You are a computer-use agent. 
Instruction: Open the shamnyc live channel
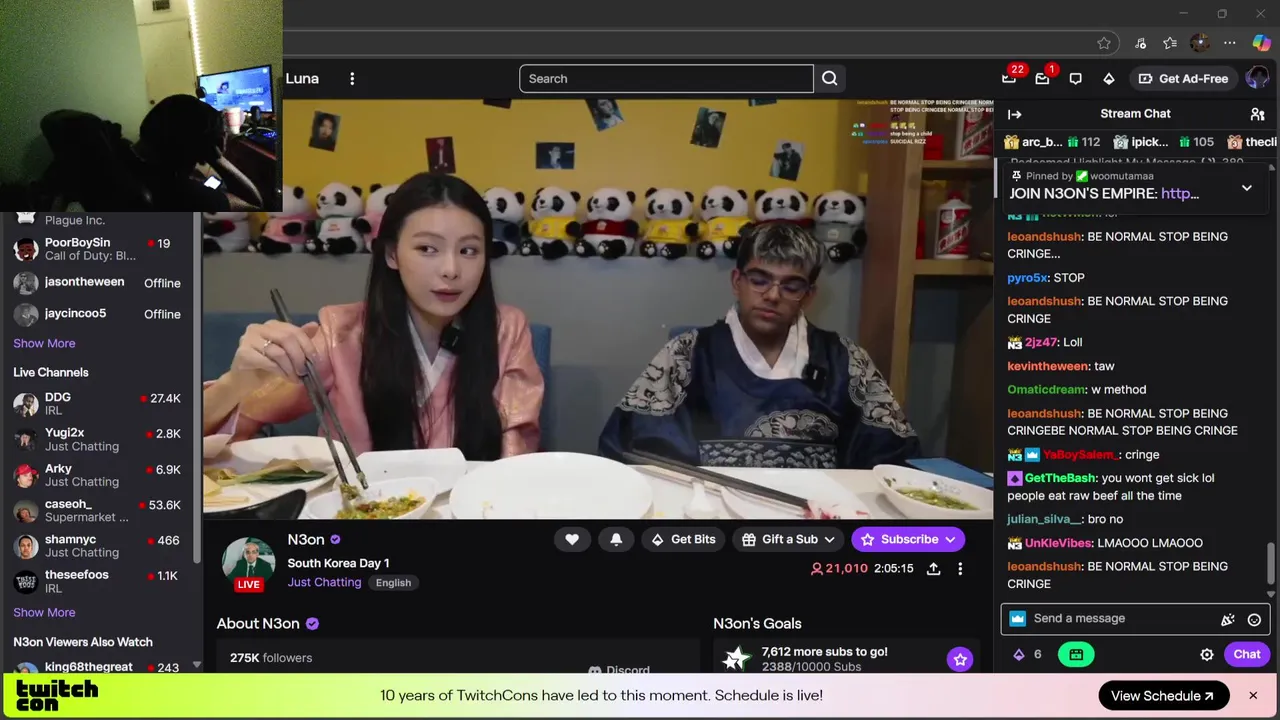[x=100, y=546]
